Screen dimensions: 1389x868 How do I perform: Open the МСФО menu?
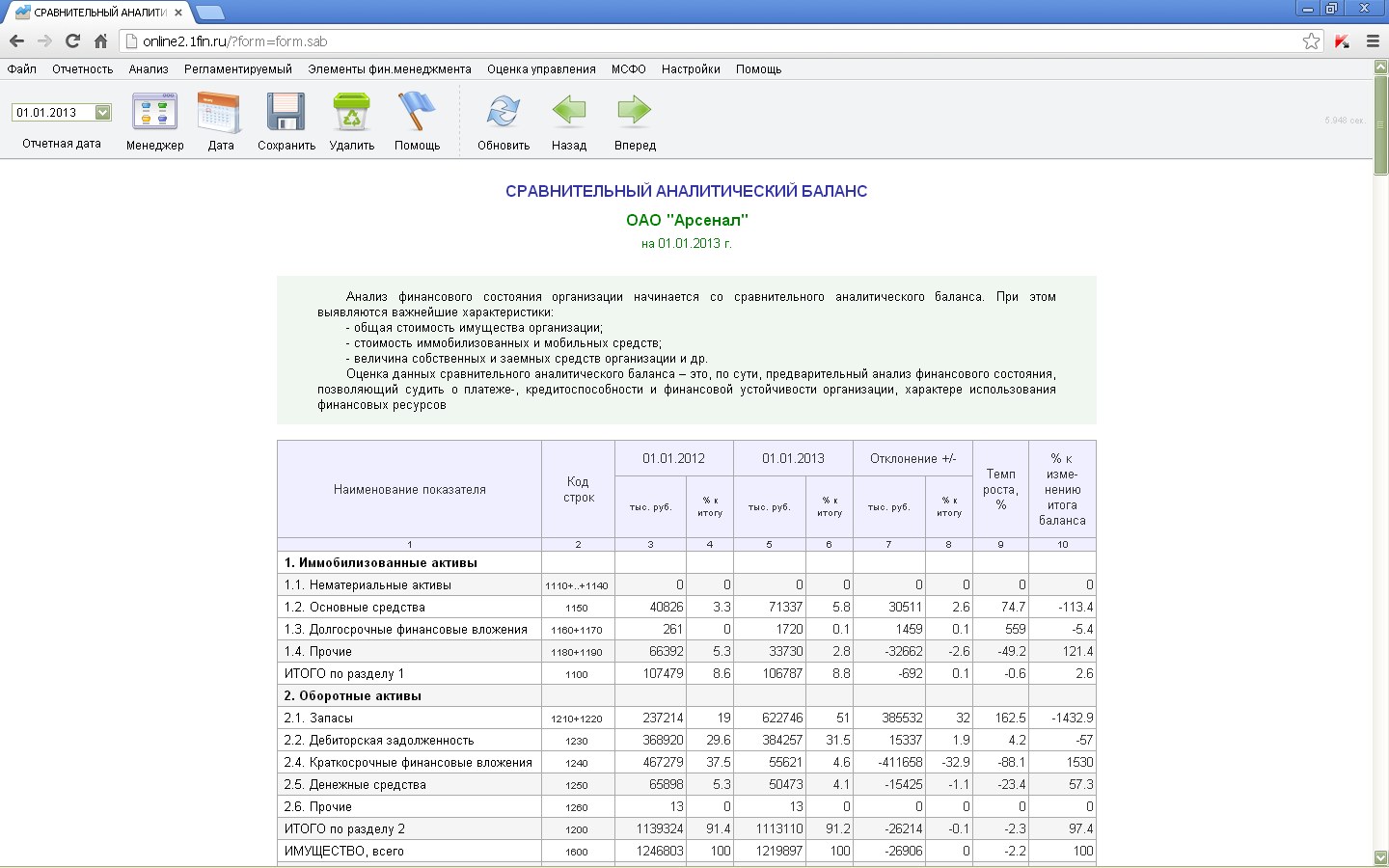pyautogui.click(x=629, y=69)
